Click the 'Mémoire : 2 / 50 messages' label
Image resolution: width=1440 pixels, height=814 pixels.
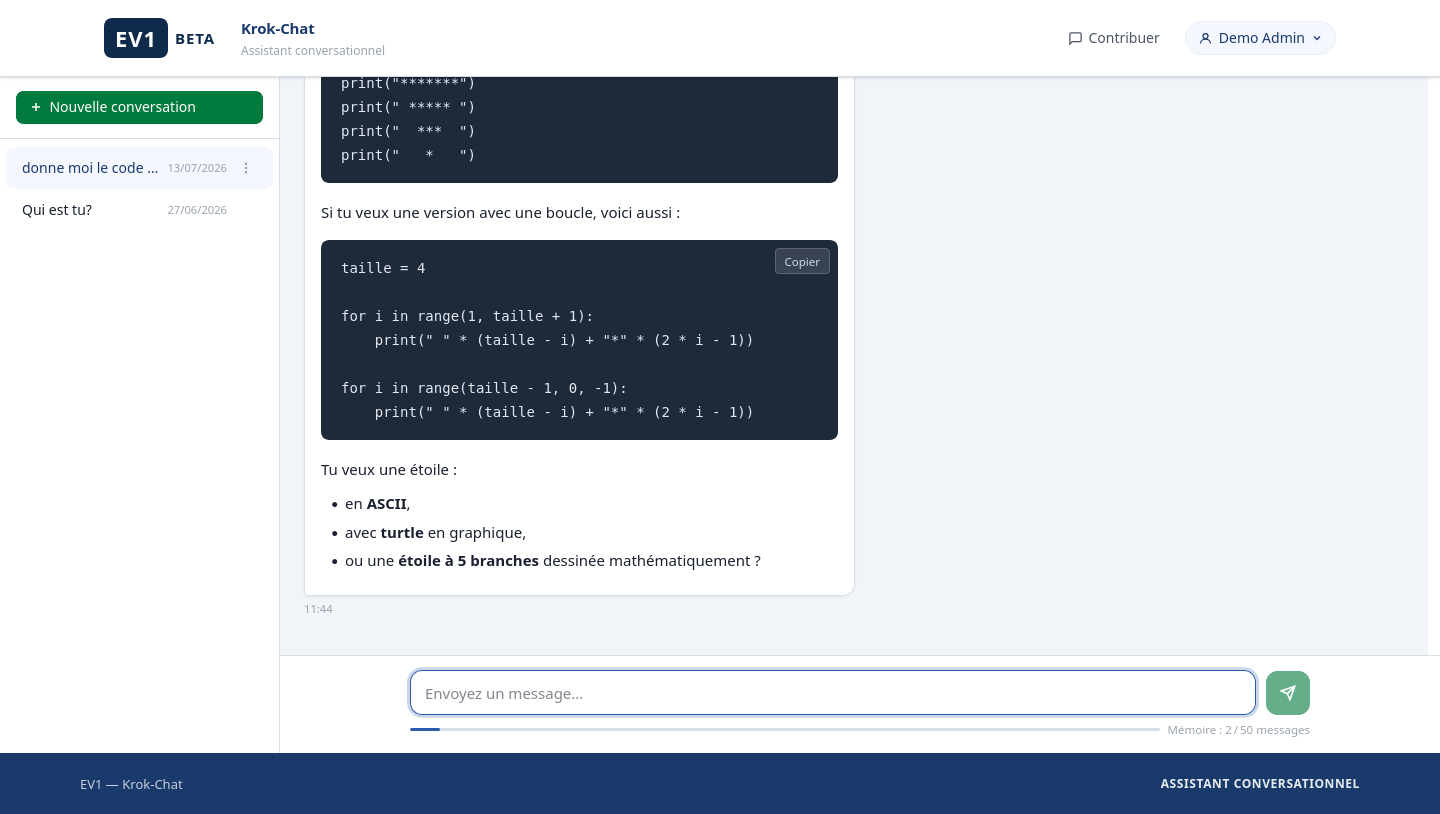click(1238, 730)
